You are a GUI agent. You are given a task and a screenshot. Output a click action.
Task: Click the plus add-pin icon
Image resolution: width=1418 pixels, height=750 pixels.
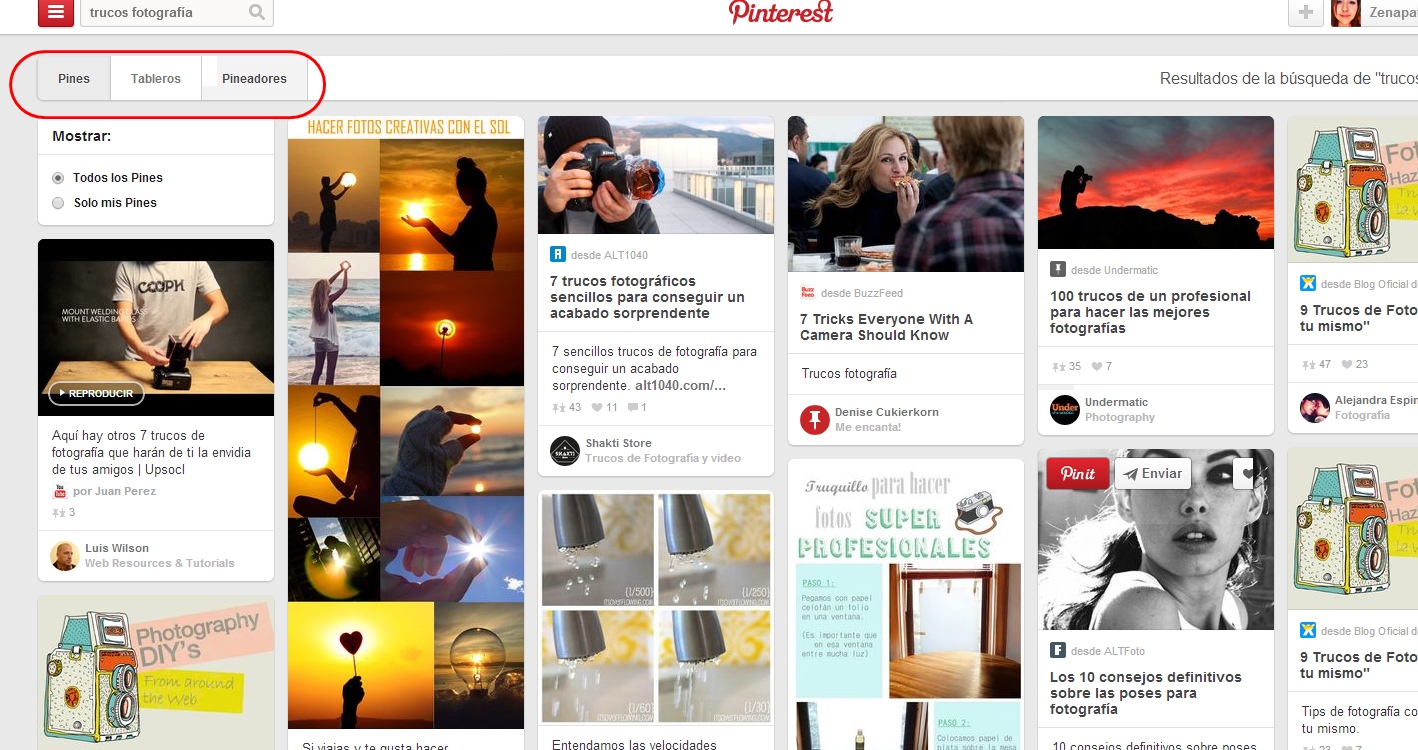[1304, 12]
